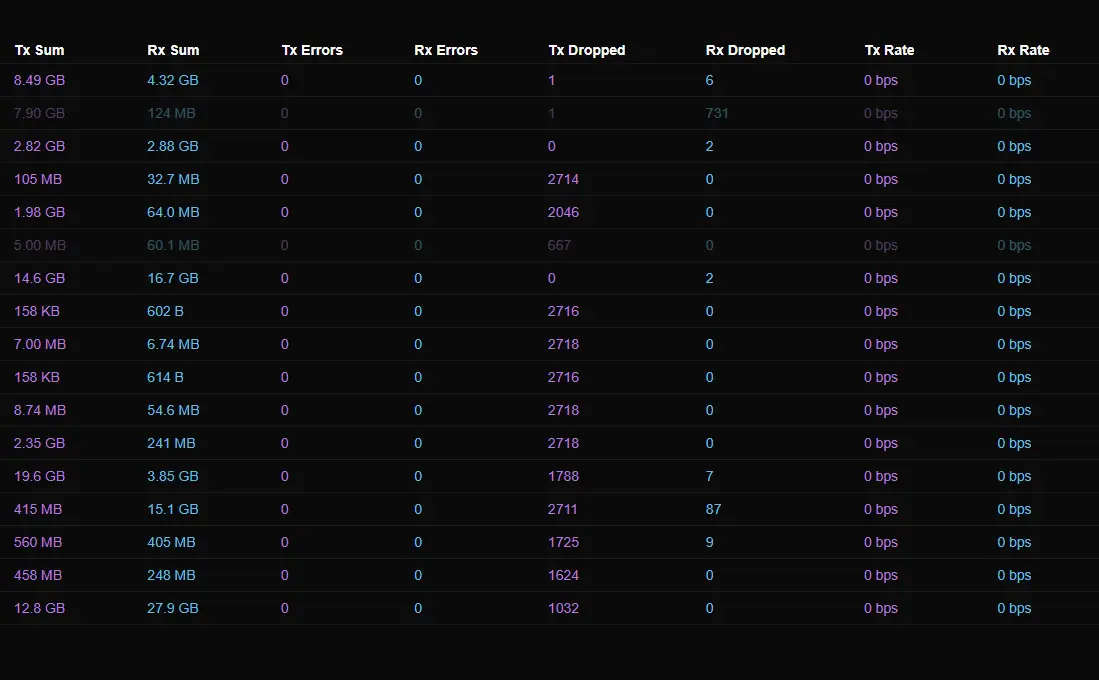Sort the table by Tx Dropped
This screenshot has height=680, width=1099.
tap(587, 50)
